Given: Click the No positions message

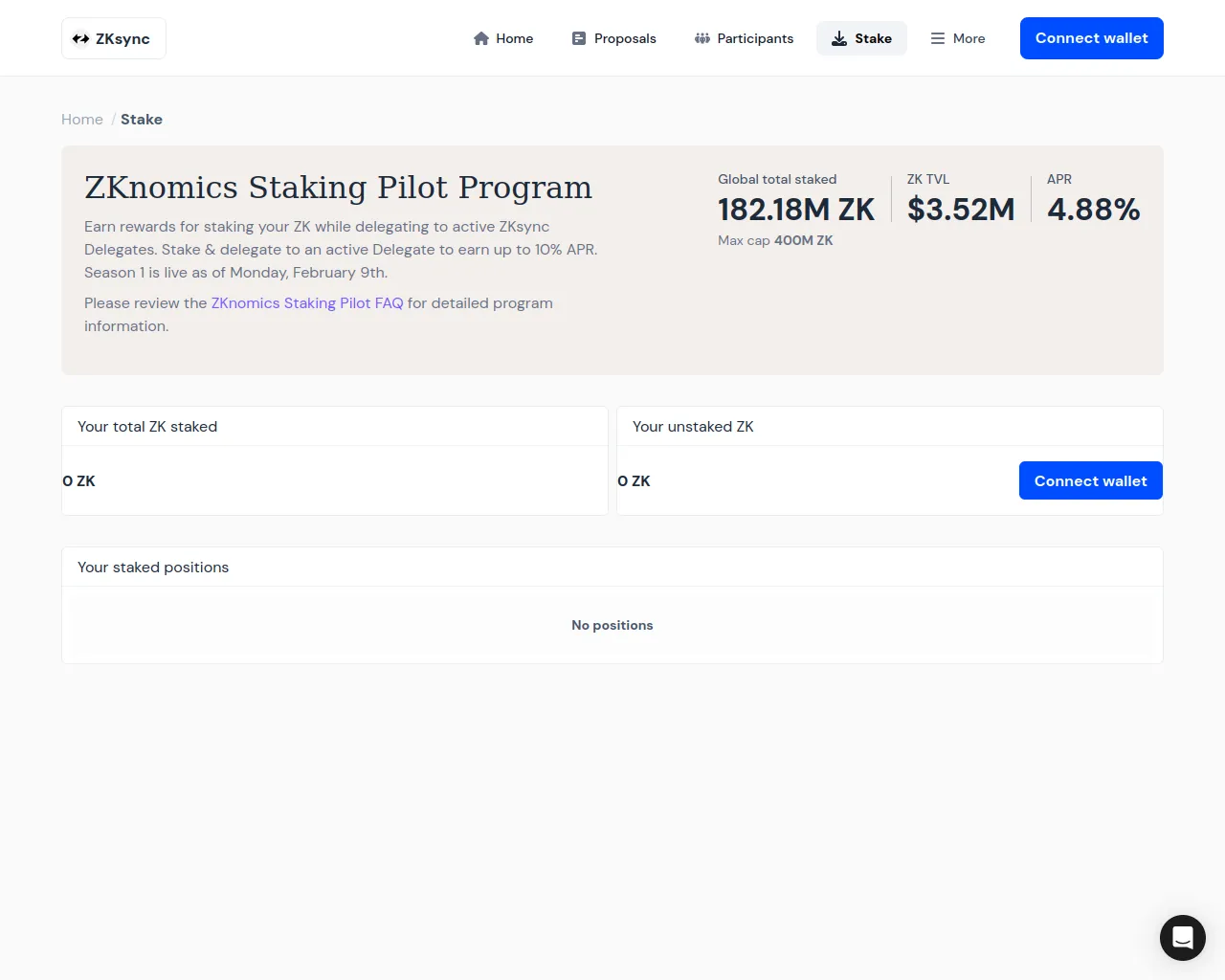Looking at the screenshot, I should pyautogui.click(x=612, y=625).
